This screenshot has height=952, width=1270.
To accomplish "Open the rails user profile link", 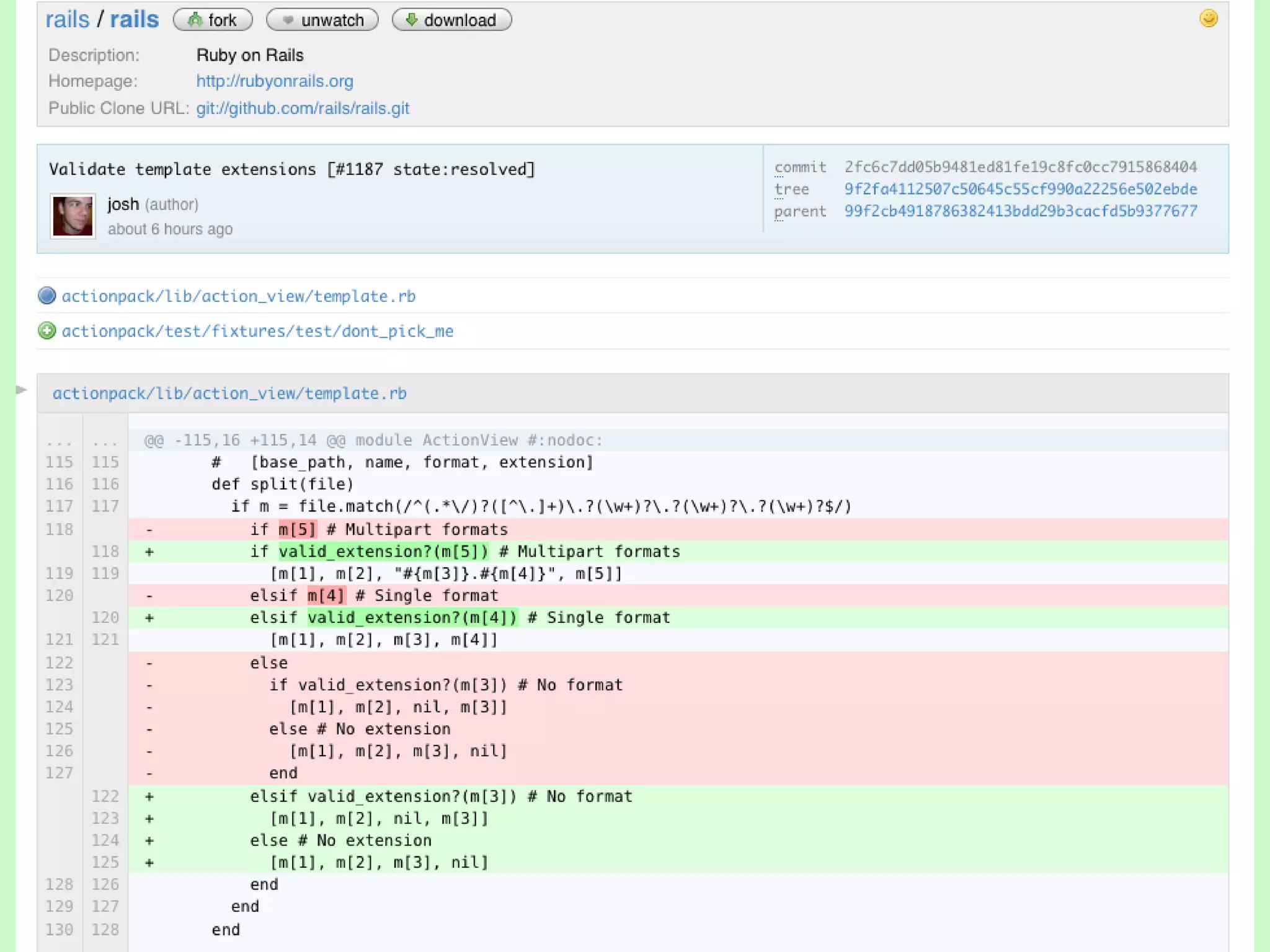I will tap(68, 20).
